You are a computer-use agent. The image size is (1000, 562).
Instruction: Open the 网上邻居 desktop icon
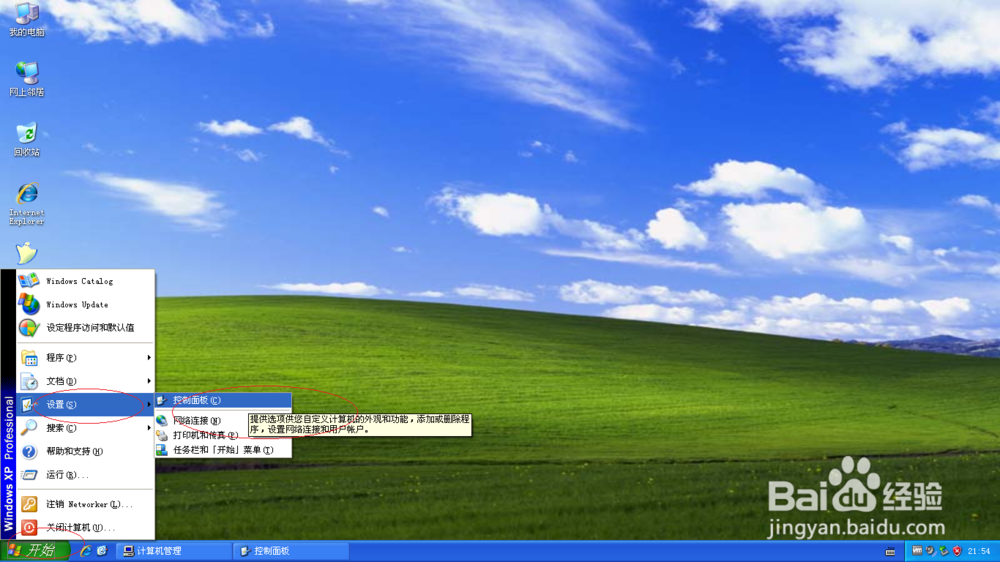click(27, 79)
